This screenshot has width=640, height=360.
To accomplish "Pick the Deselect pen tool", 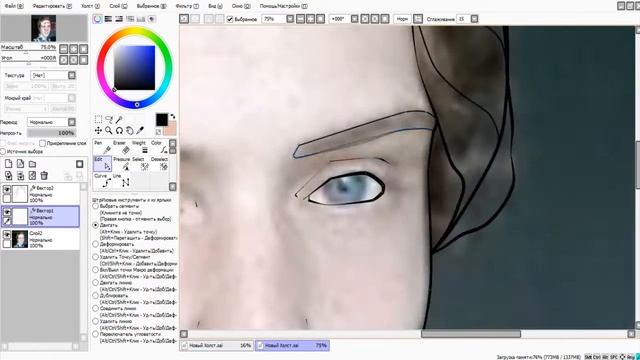I will (x=159, y=164).
